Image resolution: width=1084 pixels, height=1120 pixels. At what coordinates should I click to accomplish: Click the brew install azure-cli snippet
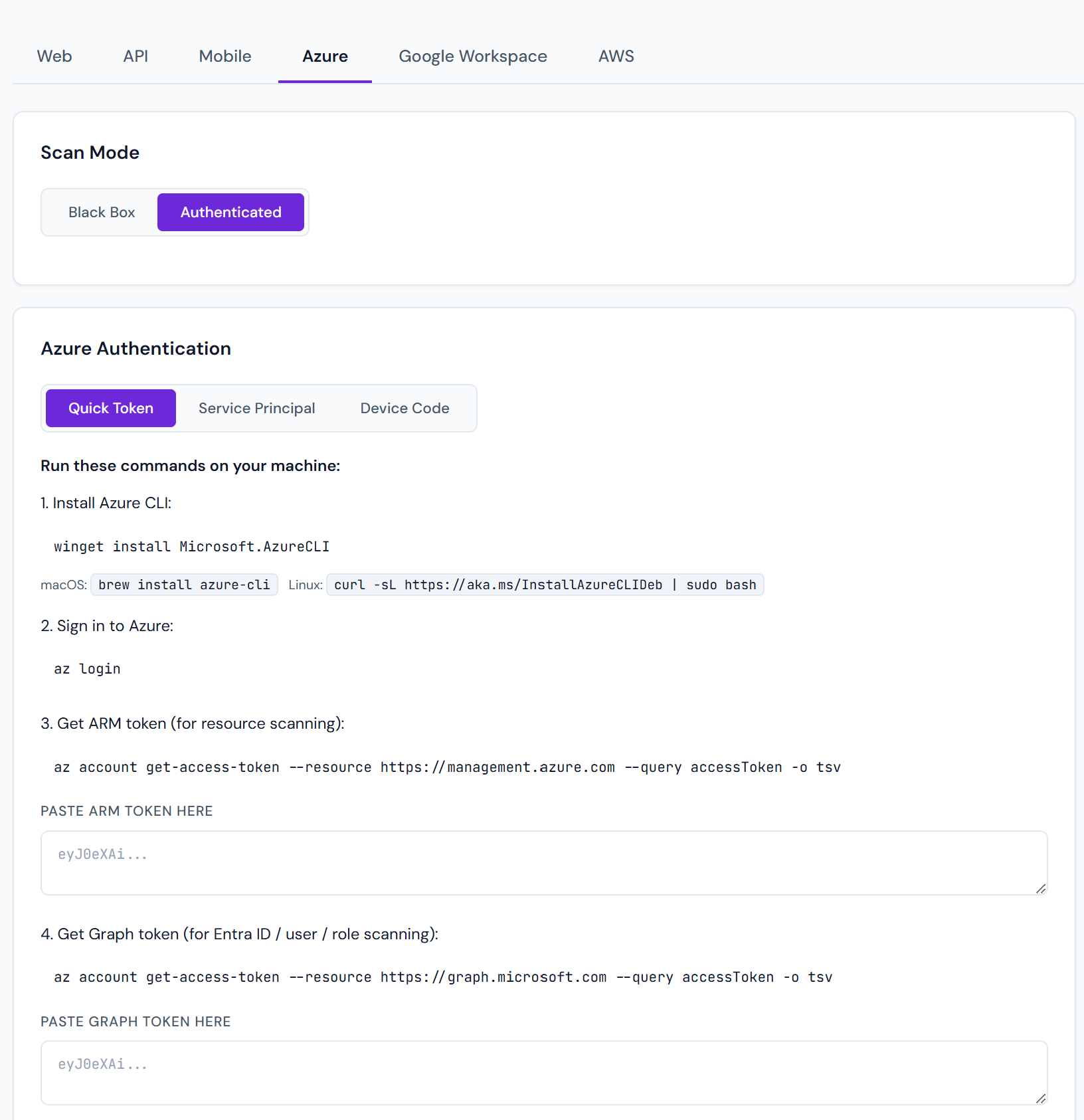[x=184, y=585]
